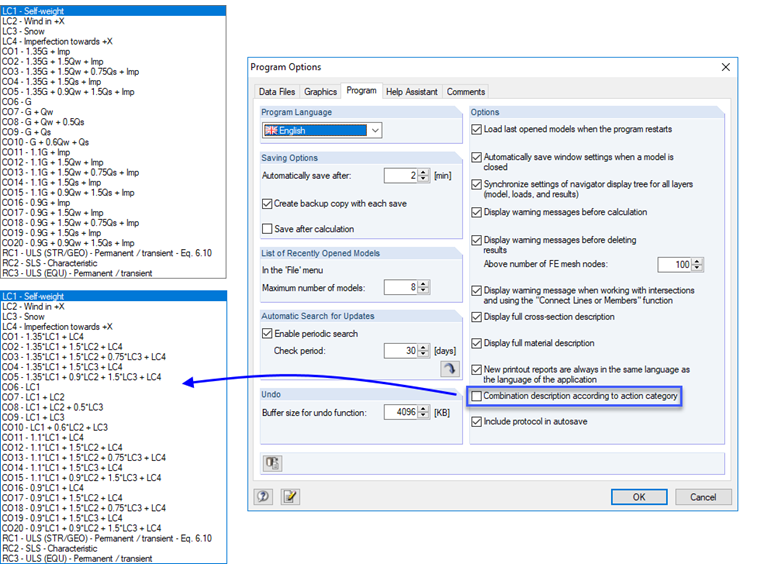Click the FE mesh nodes spinner
Image resolution: width=760 pixels, height=569 pixels.
point(697,265)
